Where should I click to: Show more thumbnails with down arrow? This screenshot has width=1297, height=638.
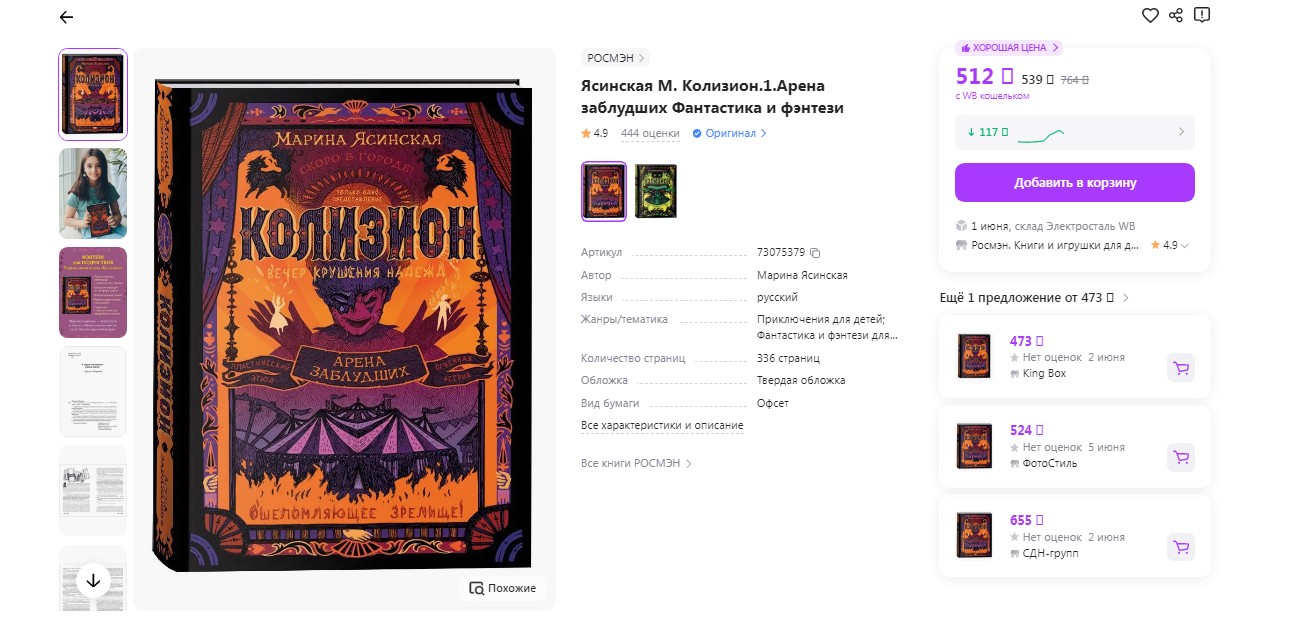click(x=93, y=581)
